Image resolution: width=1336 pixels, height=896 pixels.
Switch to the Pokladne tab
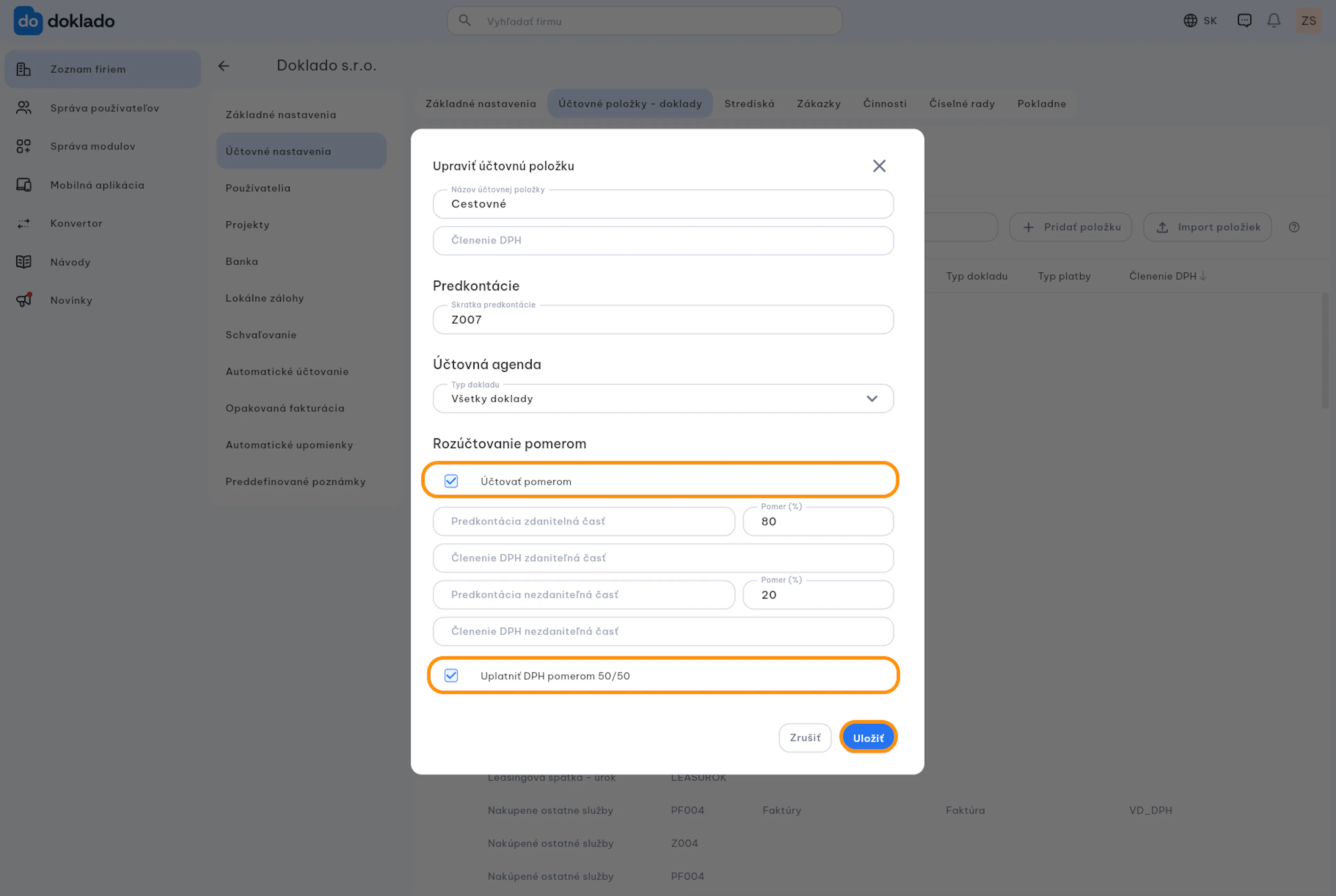click(1041, 103)
